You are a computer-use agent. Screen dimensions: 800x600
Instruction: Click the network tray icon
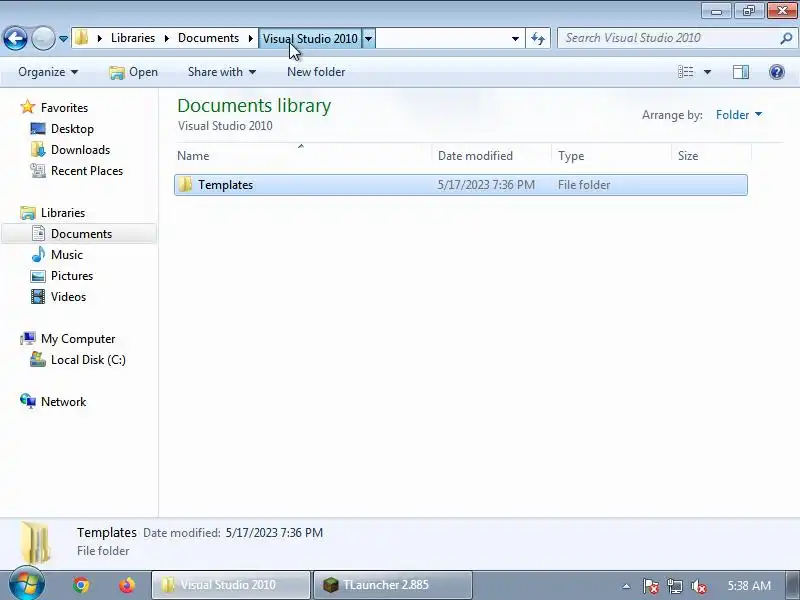(x=674, y=586)
